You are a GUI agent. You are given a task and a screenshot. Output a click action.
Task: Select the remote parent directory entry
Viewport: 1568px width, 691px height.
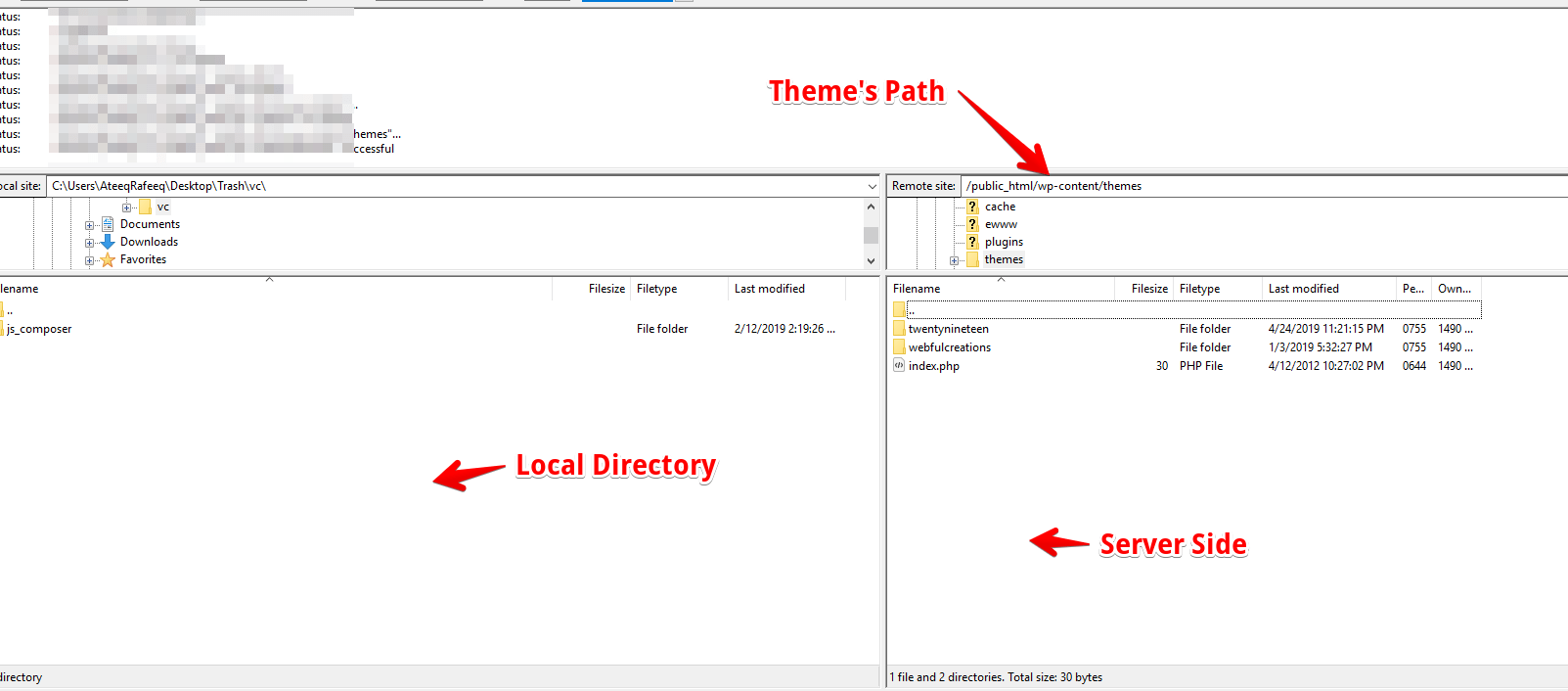tap(1187, 310)
